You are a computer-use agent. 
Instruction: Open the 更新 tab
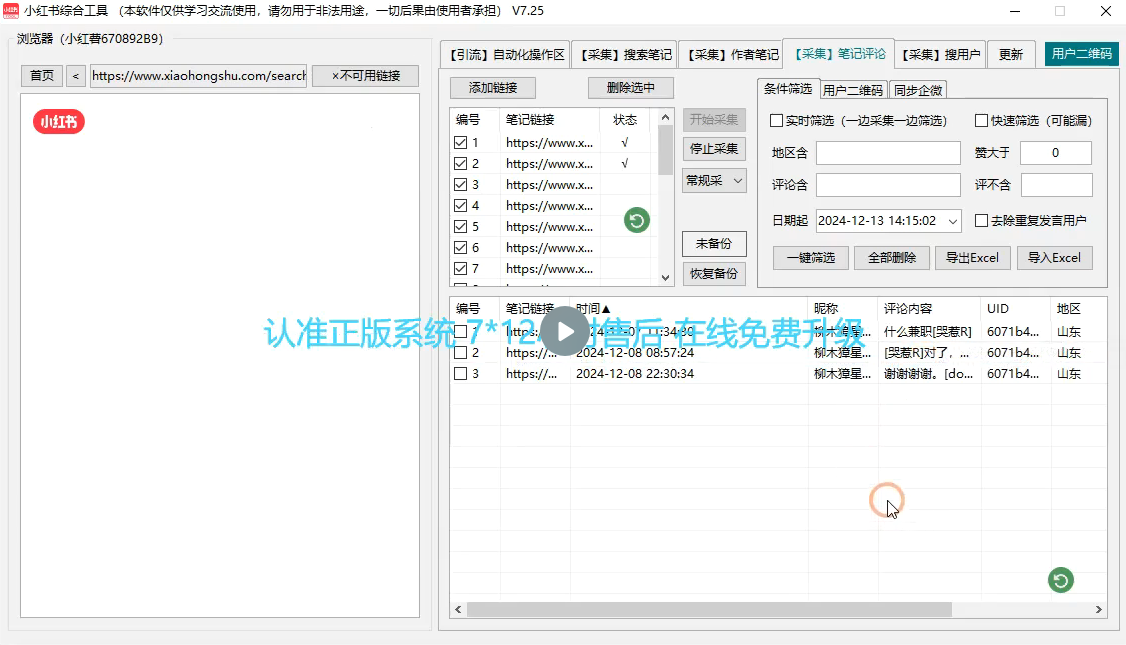tap(1011, 55)
